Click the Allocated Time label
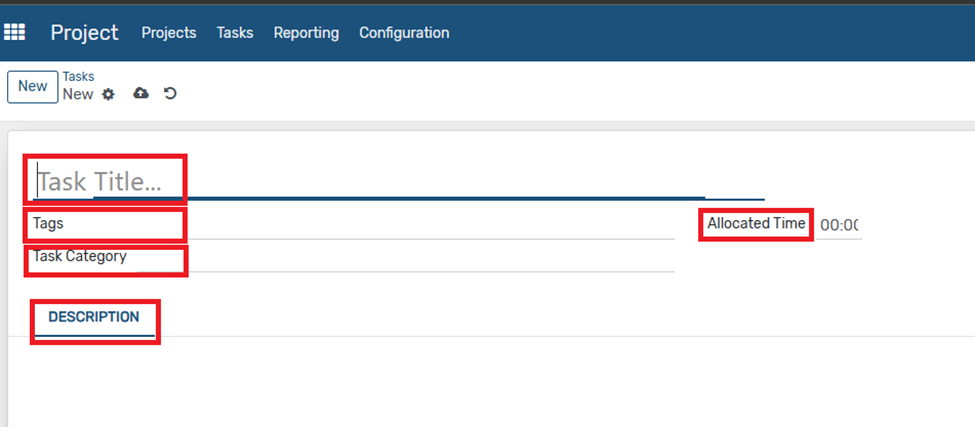The width and height of the screenshot is (975, 427). (x=756, y=223)
